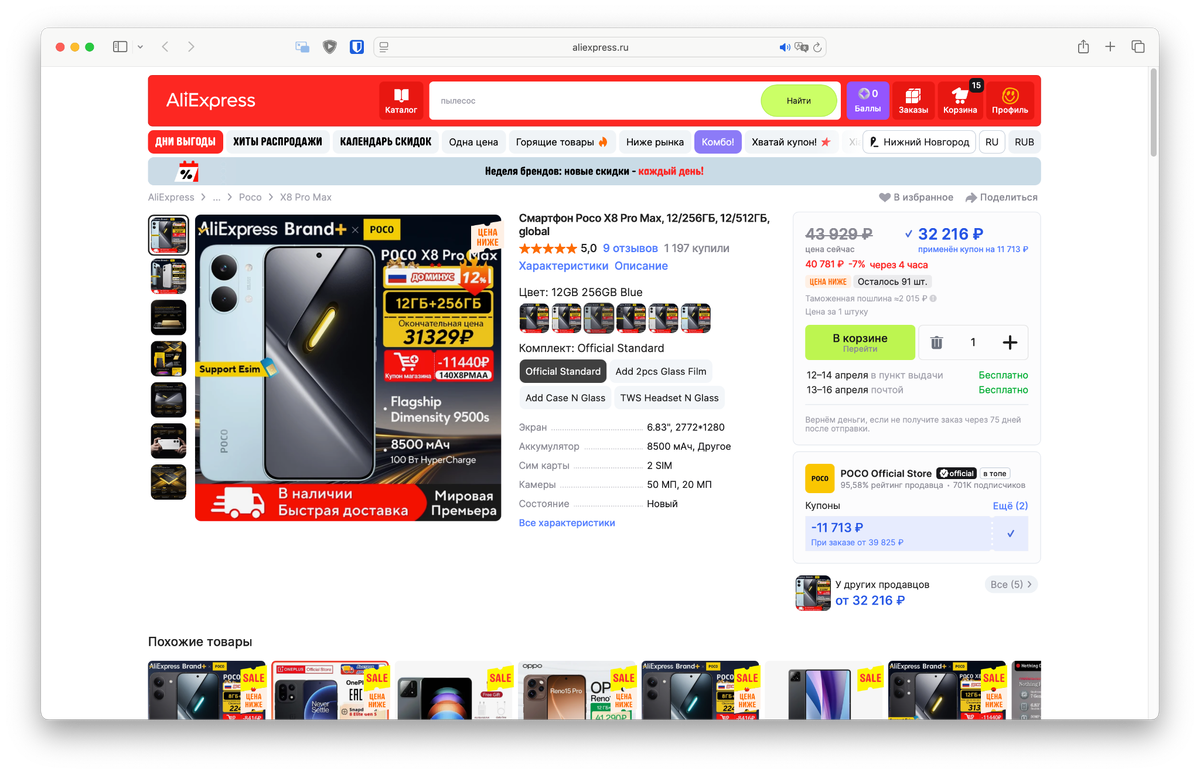Click the Bitwarden extension icon

click(357, 47)
